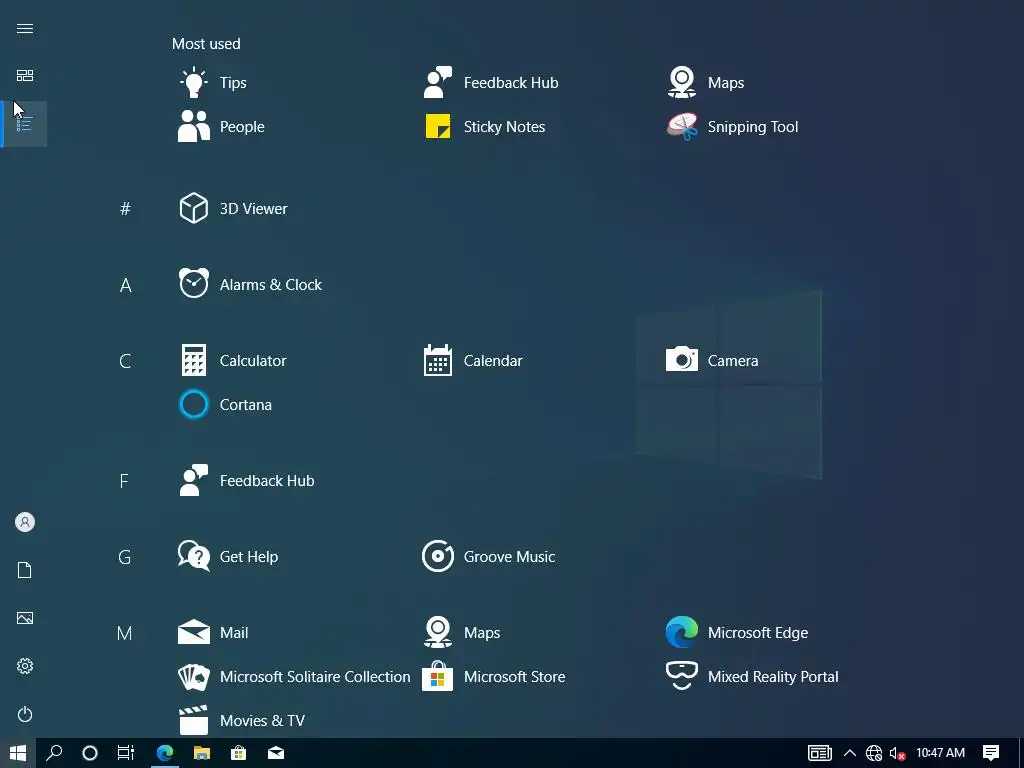
Task: Select the All apps list view
Action: pos(25,124)
